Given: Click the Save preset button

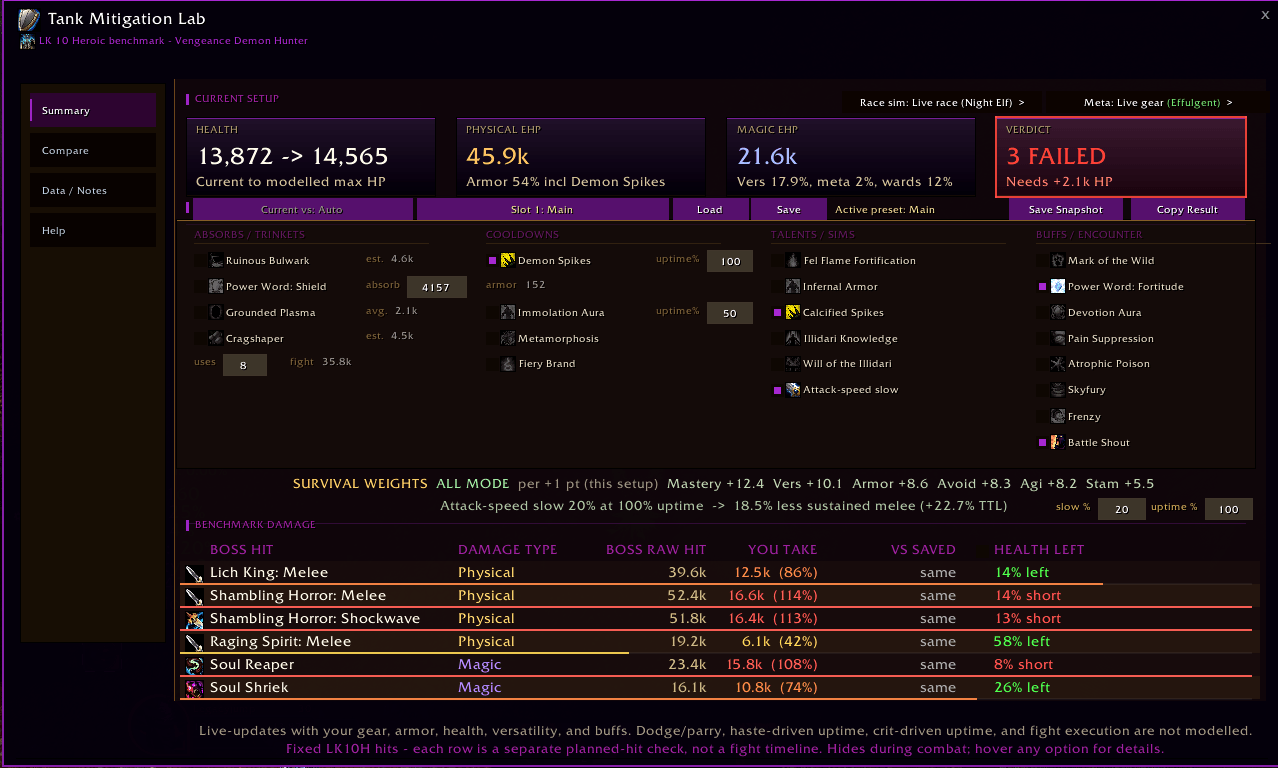Looking at the screenshot, I should (788, 209).
